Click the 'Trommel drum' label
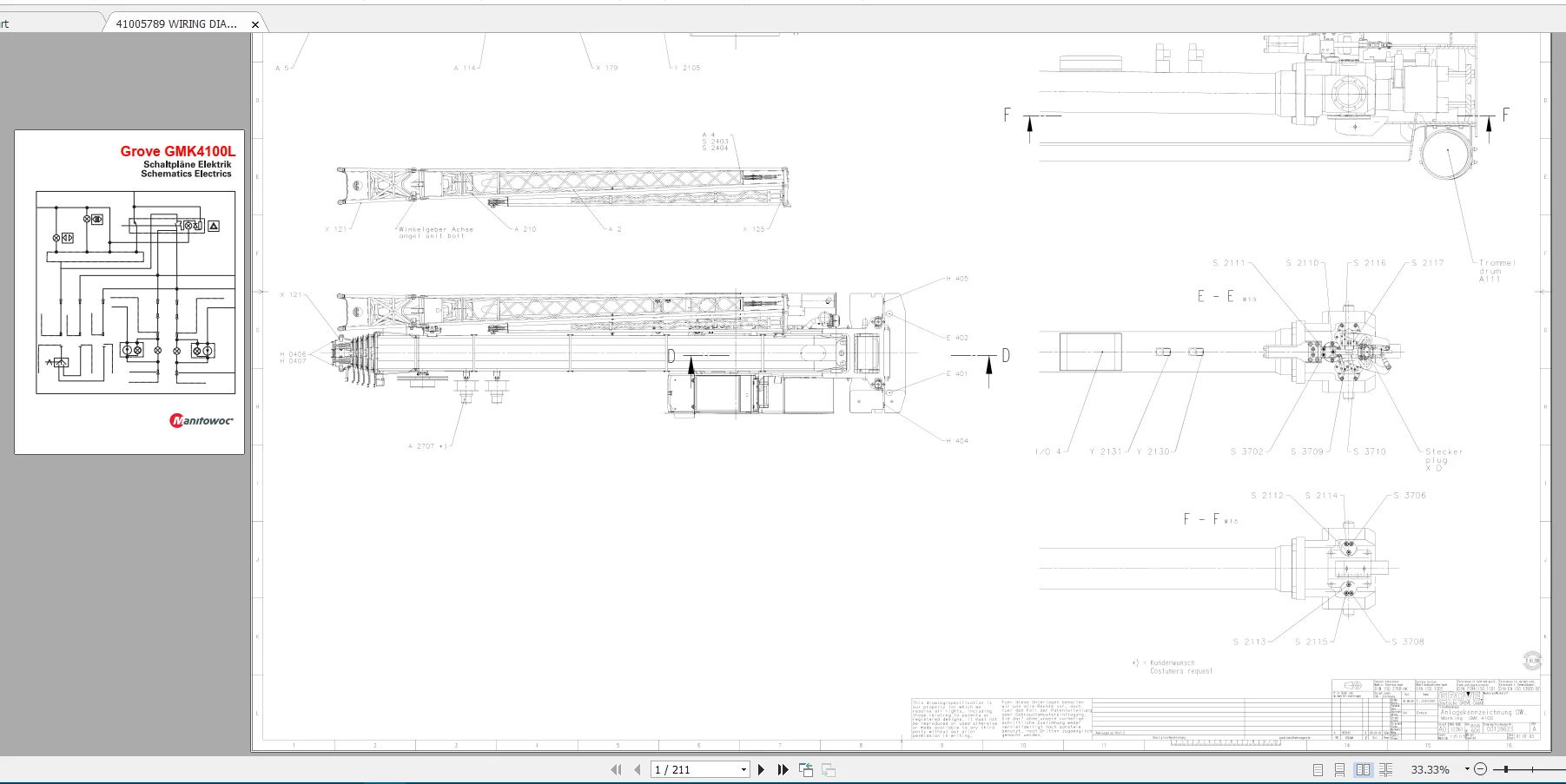Screen dimensions: 1566x784 point(1497,267)
